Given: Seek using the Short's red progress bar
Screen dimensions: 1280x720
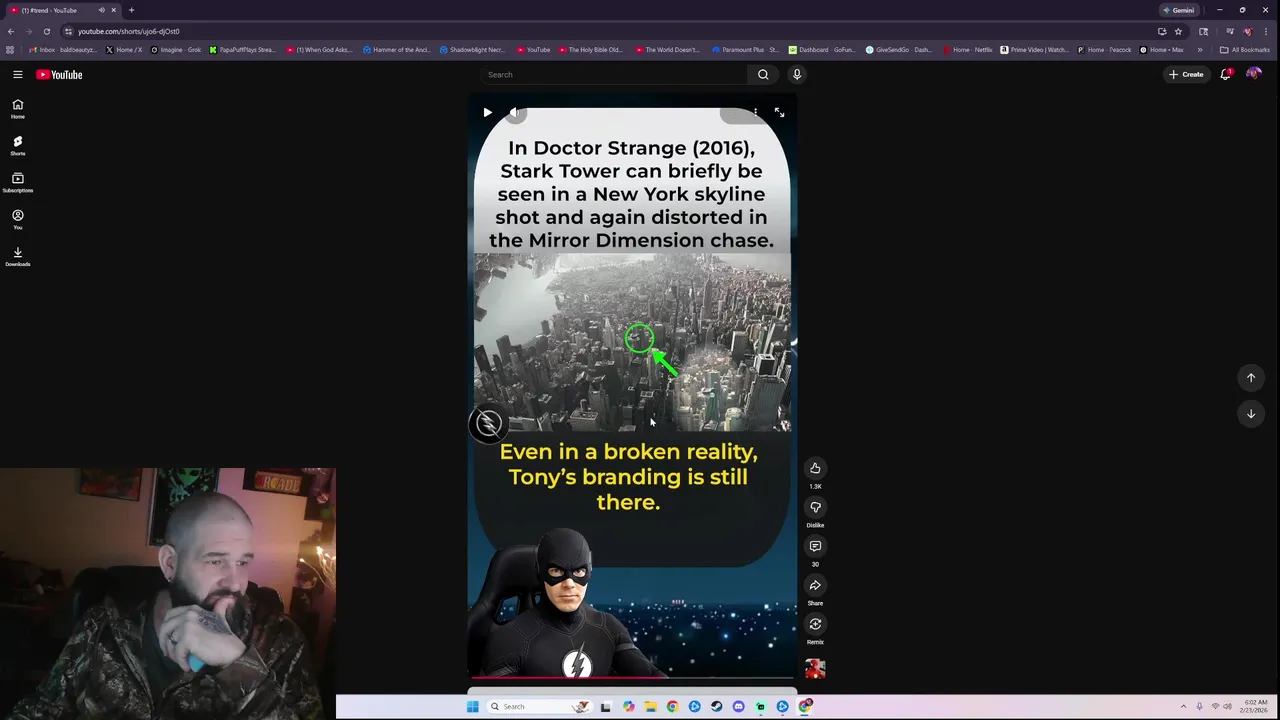Looking at the screenshot, I should [x=632, y=678].
